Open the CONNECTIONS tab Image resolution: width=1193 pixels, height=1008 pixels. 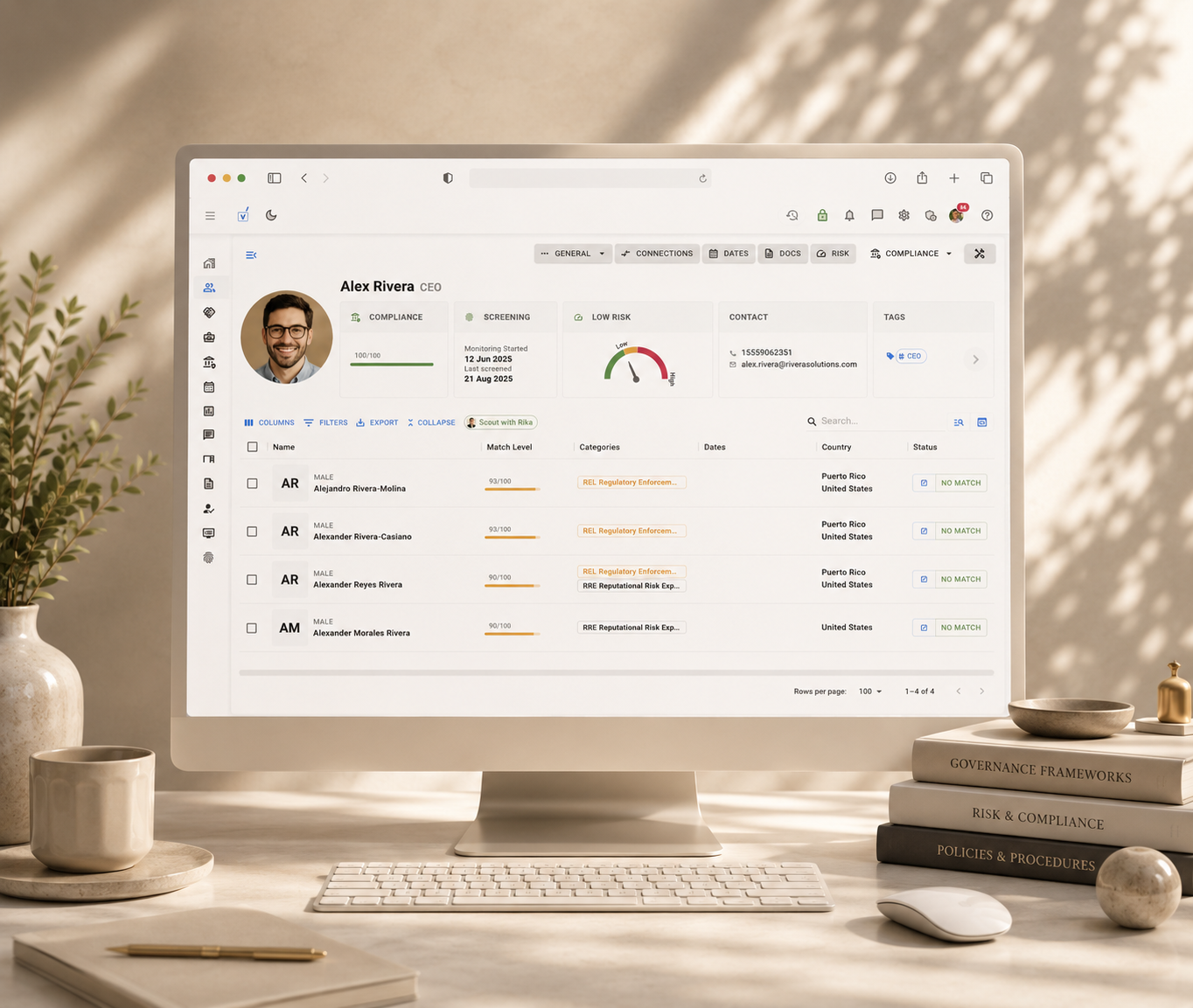(x=657, y=254)
